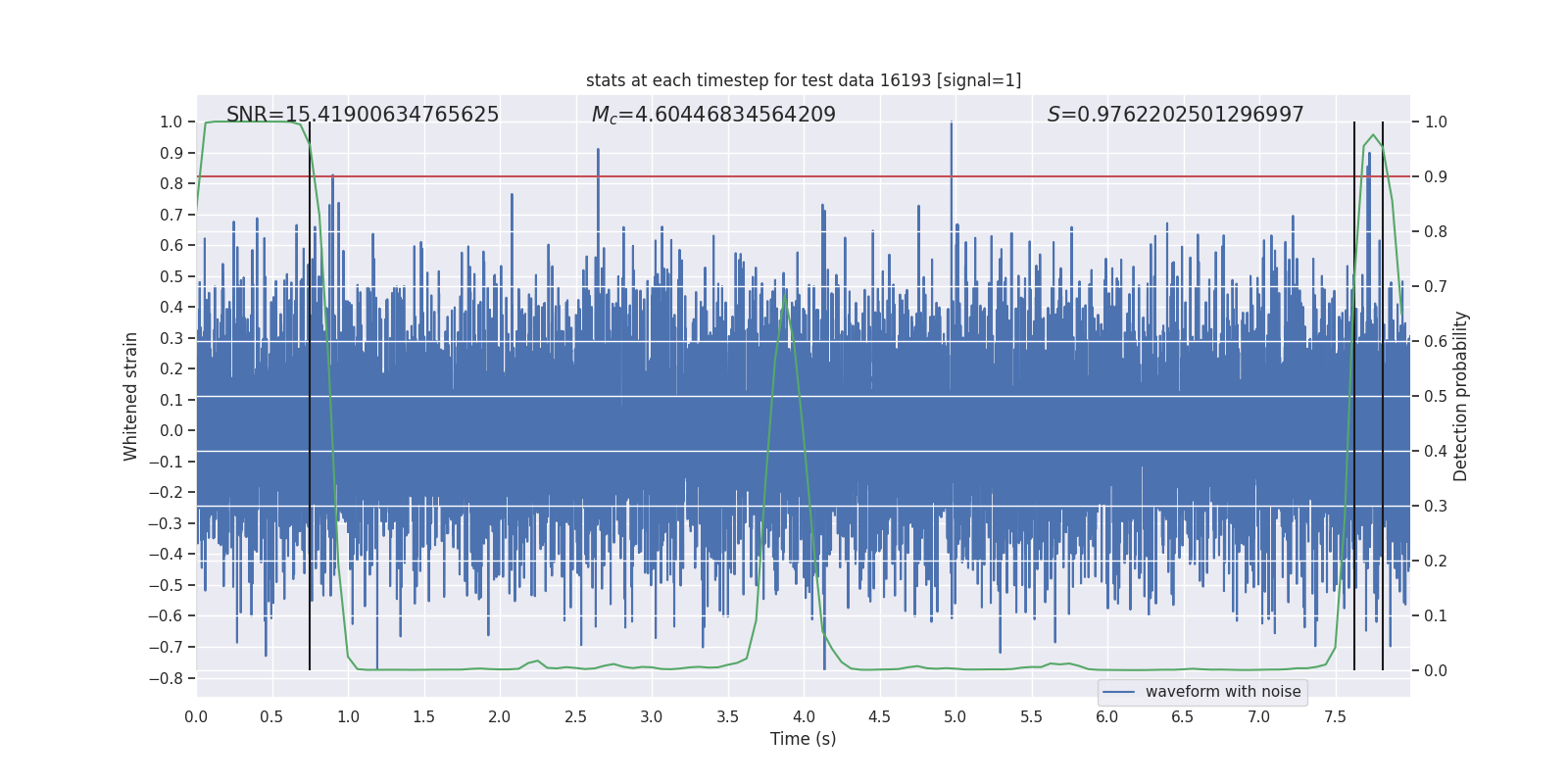Select the S=0.976 score annotation

1175,115
